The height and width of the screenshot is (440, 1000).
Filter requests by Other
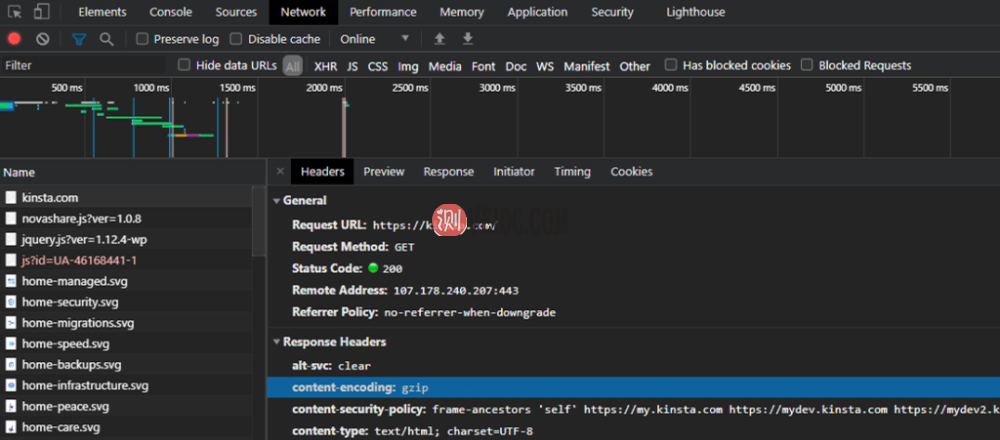(635, 66)
